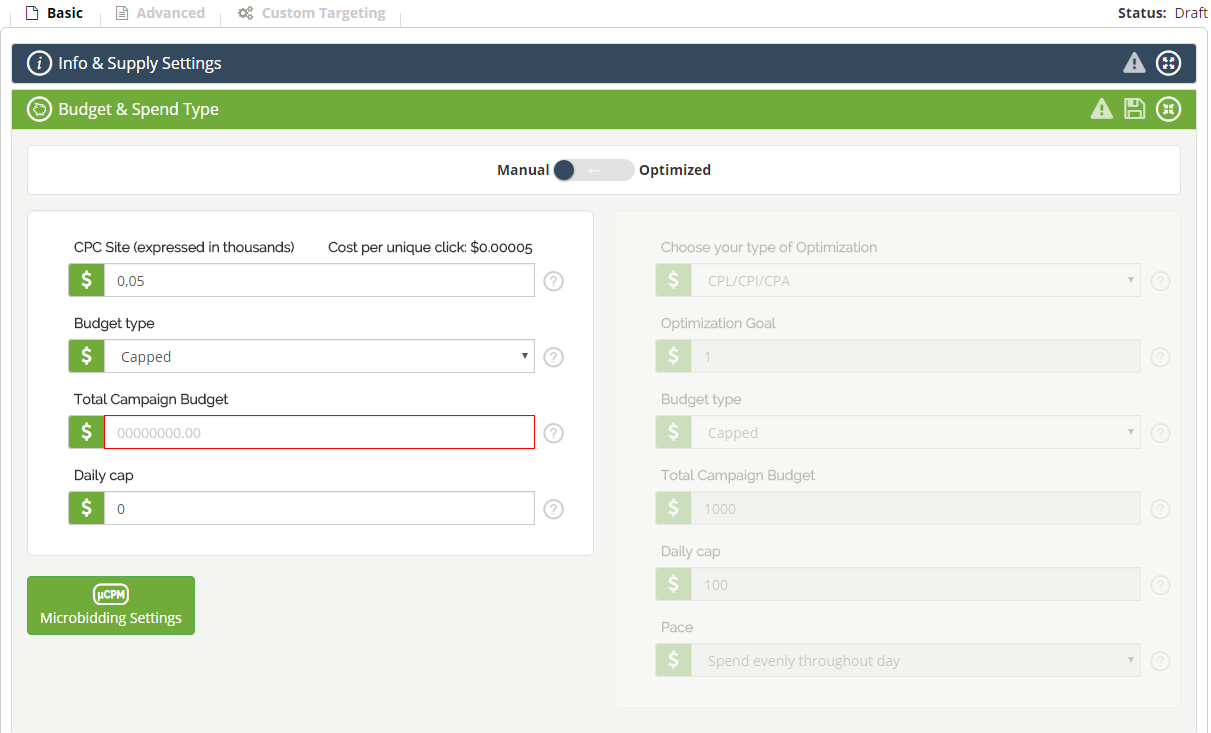Image resolution: width=1211 pixels, height=733 pixels.
Task: Click the Optimization Goal field
Action: tap(915, 357)
